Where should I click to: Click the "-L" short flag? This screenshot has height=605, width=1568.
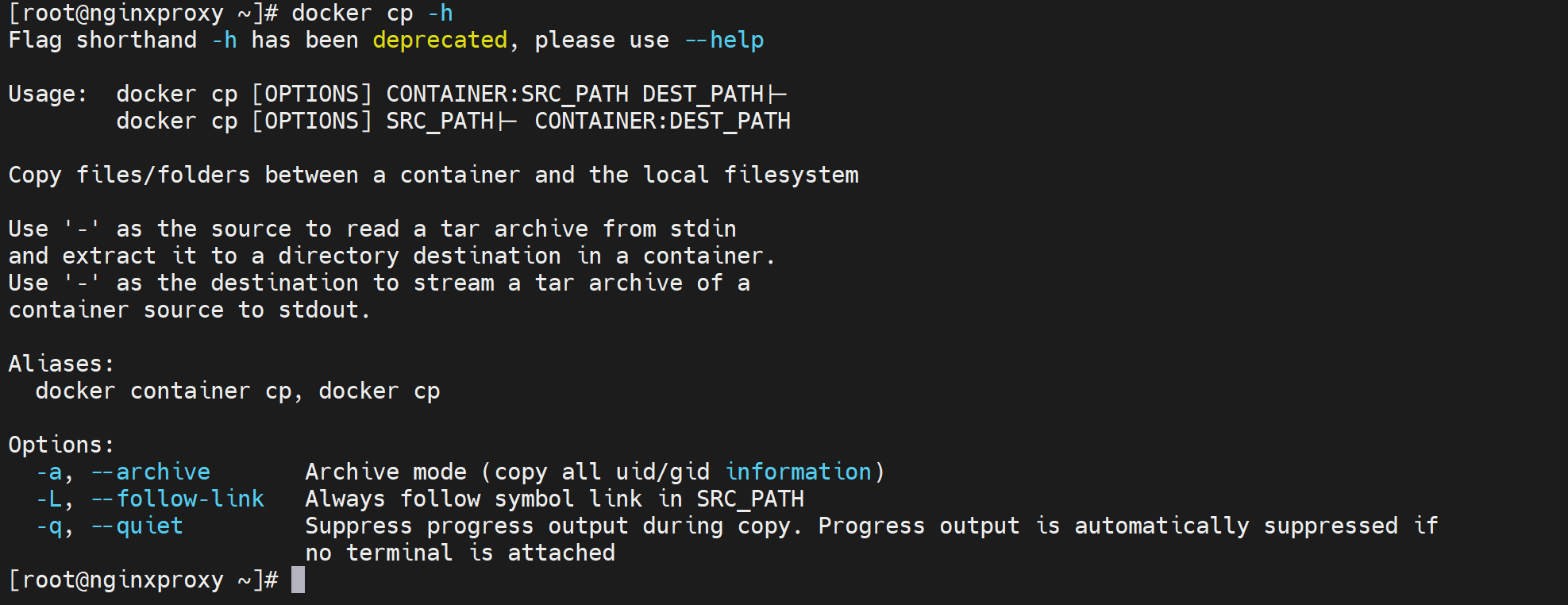coord(49,499)
